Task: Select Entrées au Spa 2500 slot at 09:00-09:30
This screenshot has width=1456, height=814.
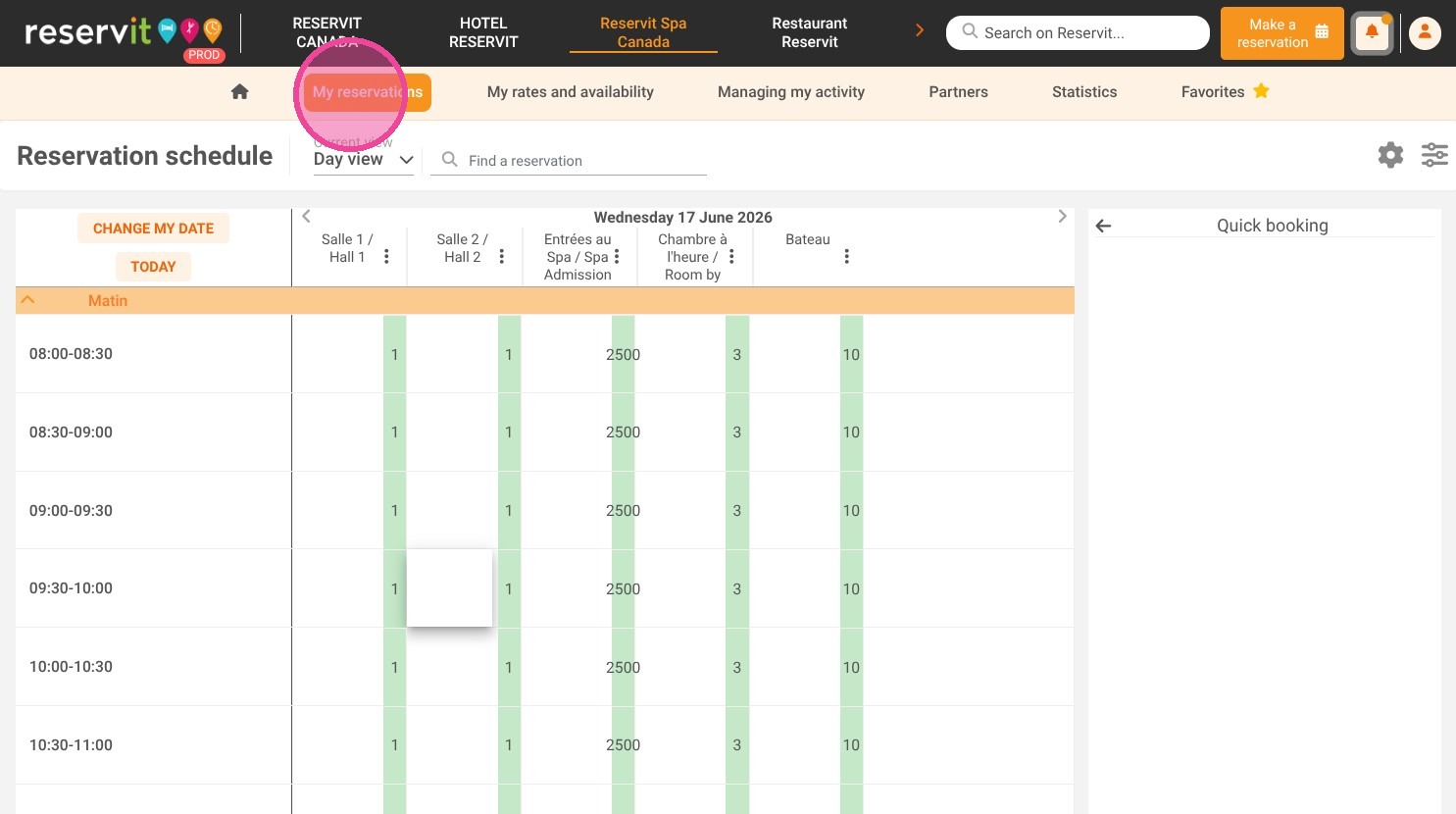Action: click(623, 510)
